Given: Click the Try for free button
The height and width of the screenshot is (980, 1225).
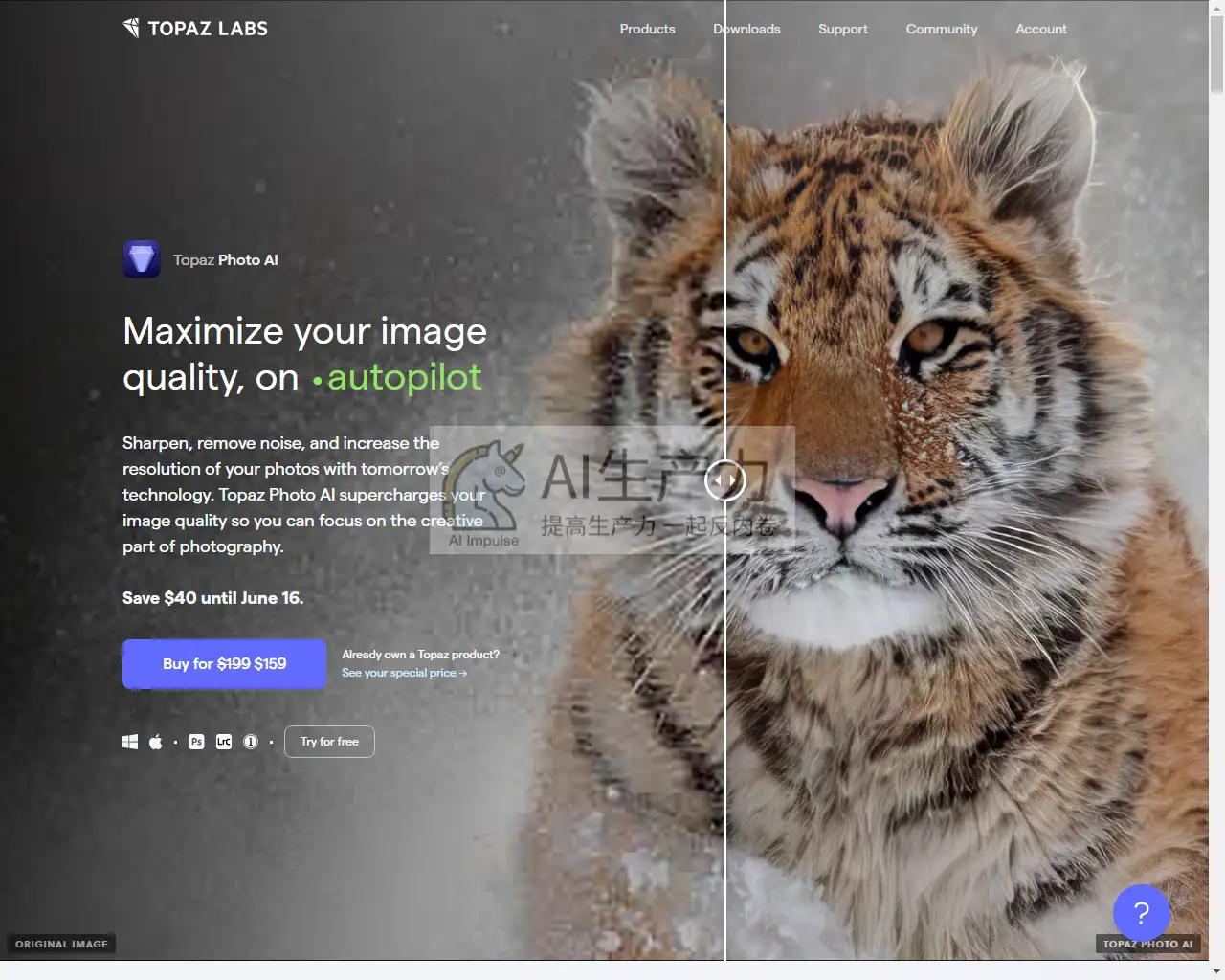Looking at the screenshot, I should click(x=329, y=742).
